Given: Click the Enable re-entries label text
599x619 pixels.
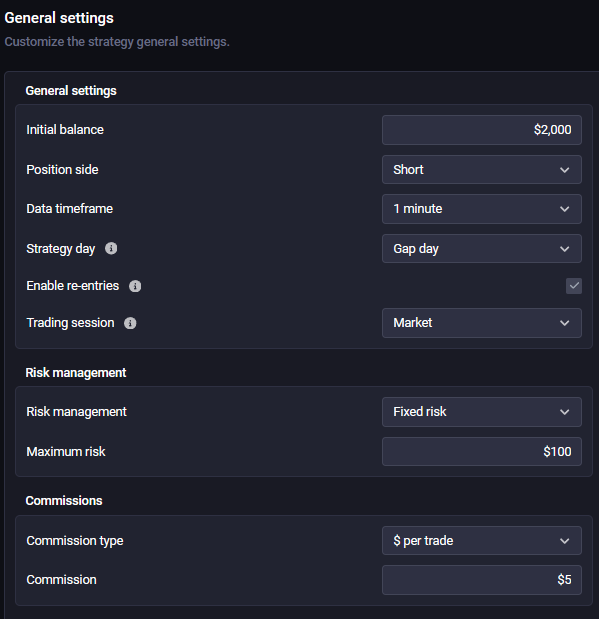Looking at the screenshot, I should click(72, 286).
